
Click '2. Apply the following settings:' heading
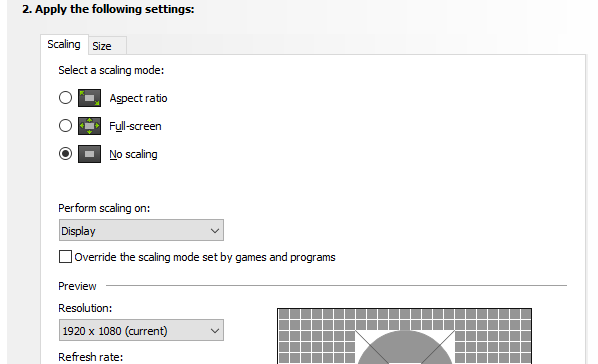click(108, 9)
